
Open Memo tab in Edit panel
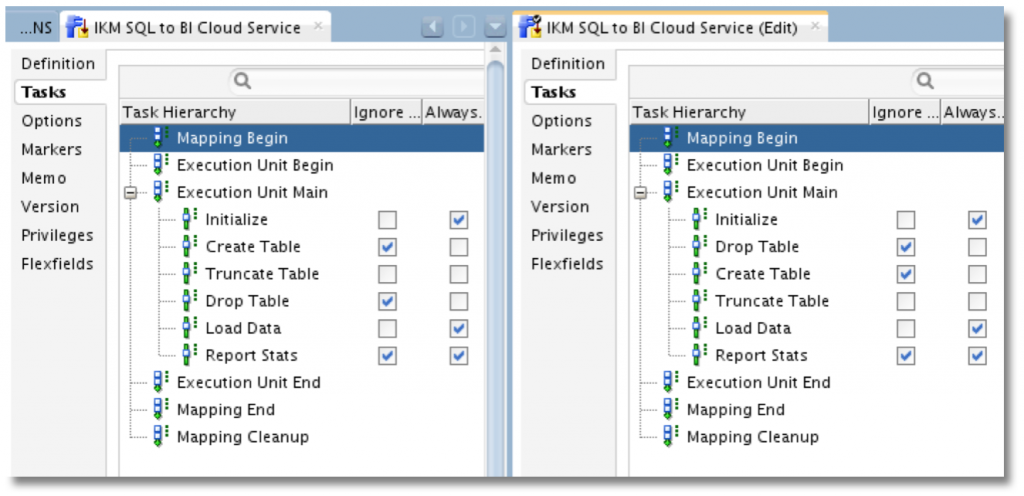click(553, 178)
